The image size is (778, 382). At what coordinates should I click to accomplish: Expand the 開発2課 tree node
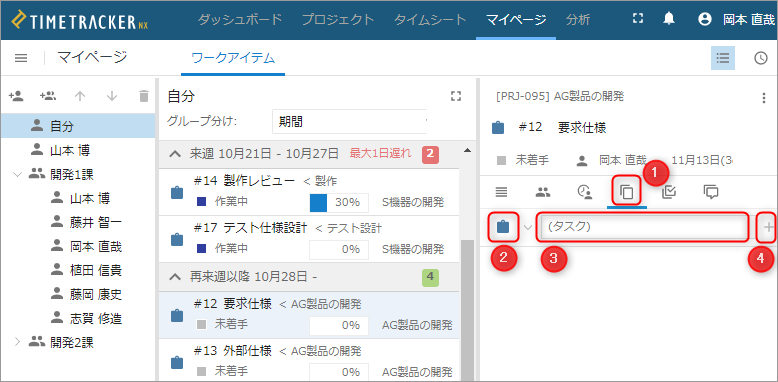click(18, 342)
